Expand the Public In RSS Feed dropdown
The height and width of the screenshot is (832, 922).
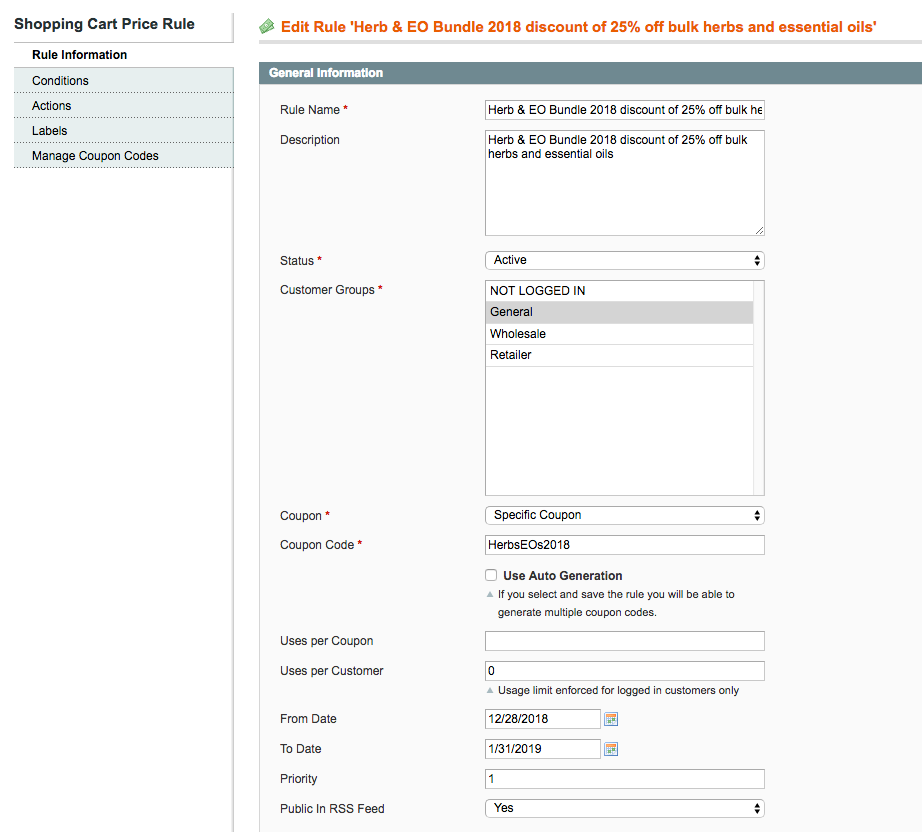tap(624, 808)
